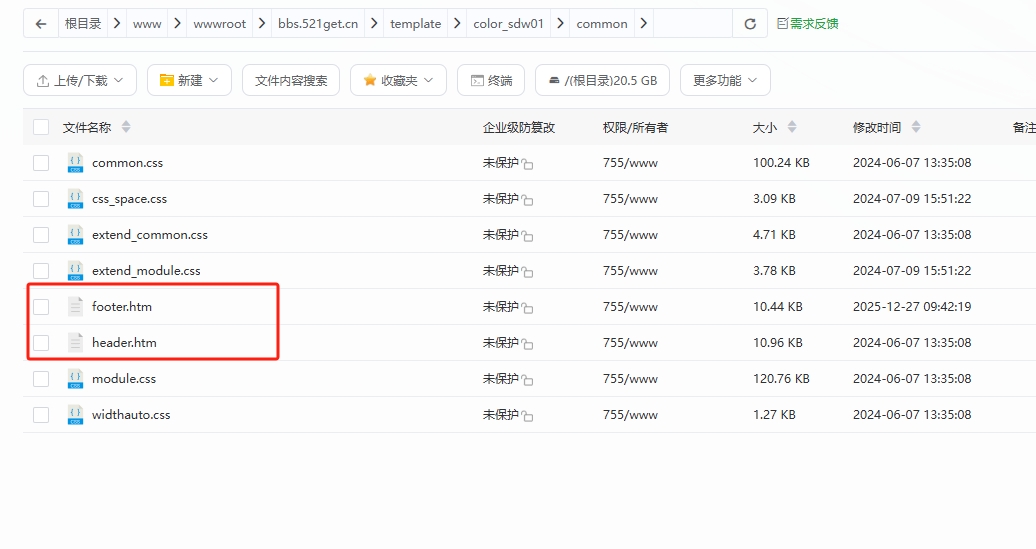Click the 2025-12-27 09:42:19 modified time
1036x549 pixels.
(x=912, y=307)
